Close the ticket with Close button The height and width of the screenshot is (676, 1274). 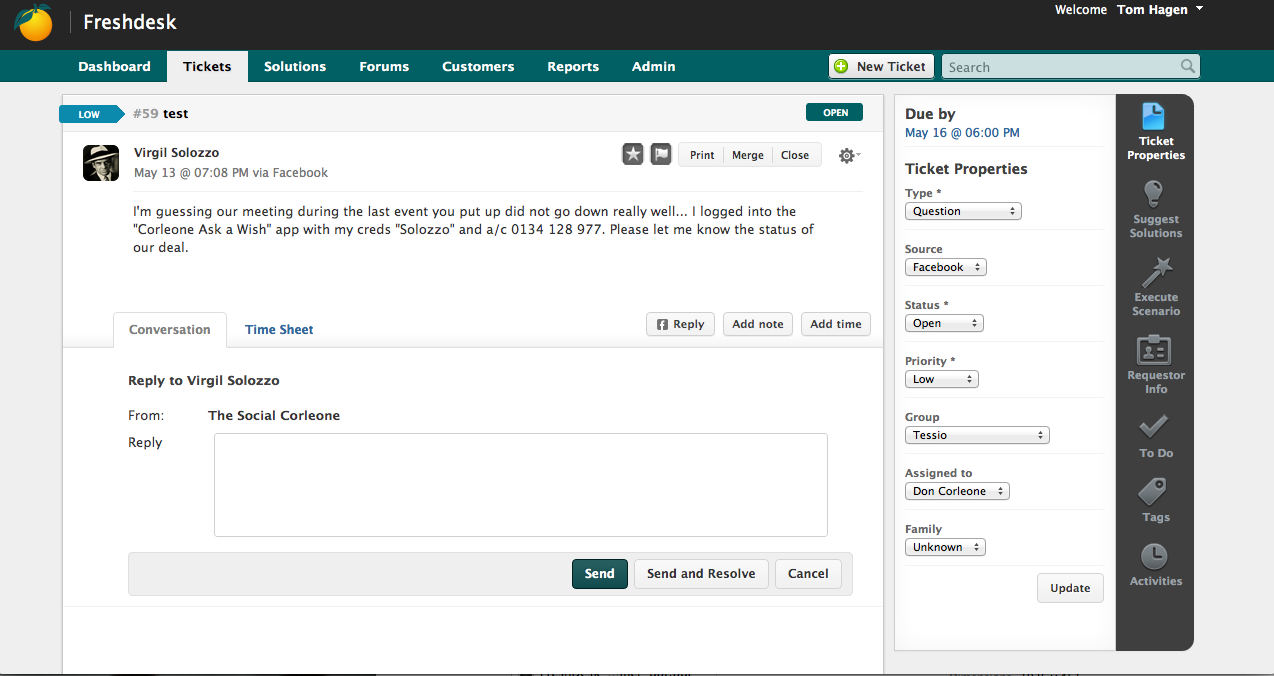[795, 155]
